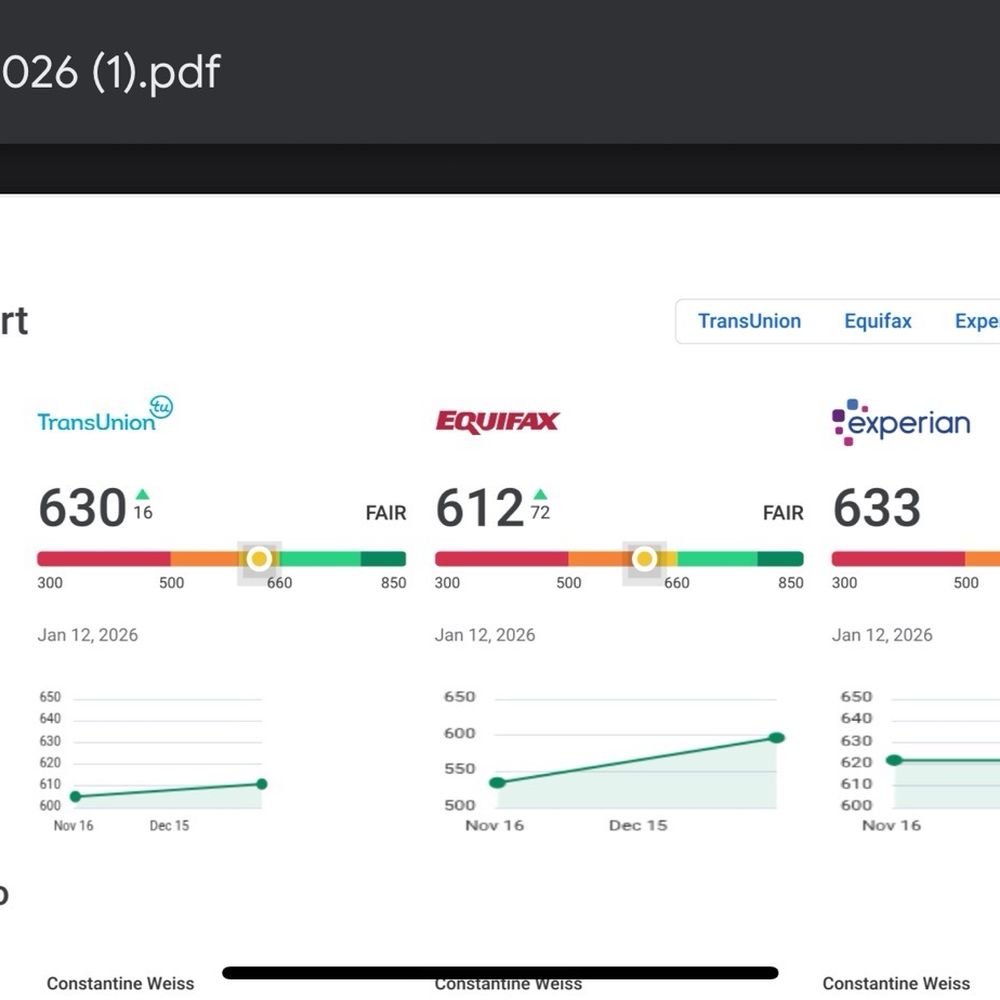Click Constantine Weiss under the TransUnion column
Screen dimensions: 1000x1000
click(121, 983)
